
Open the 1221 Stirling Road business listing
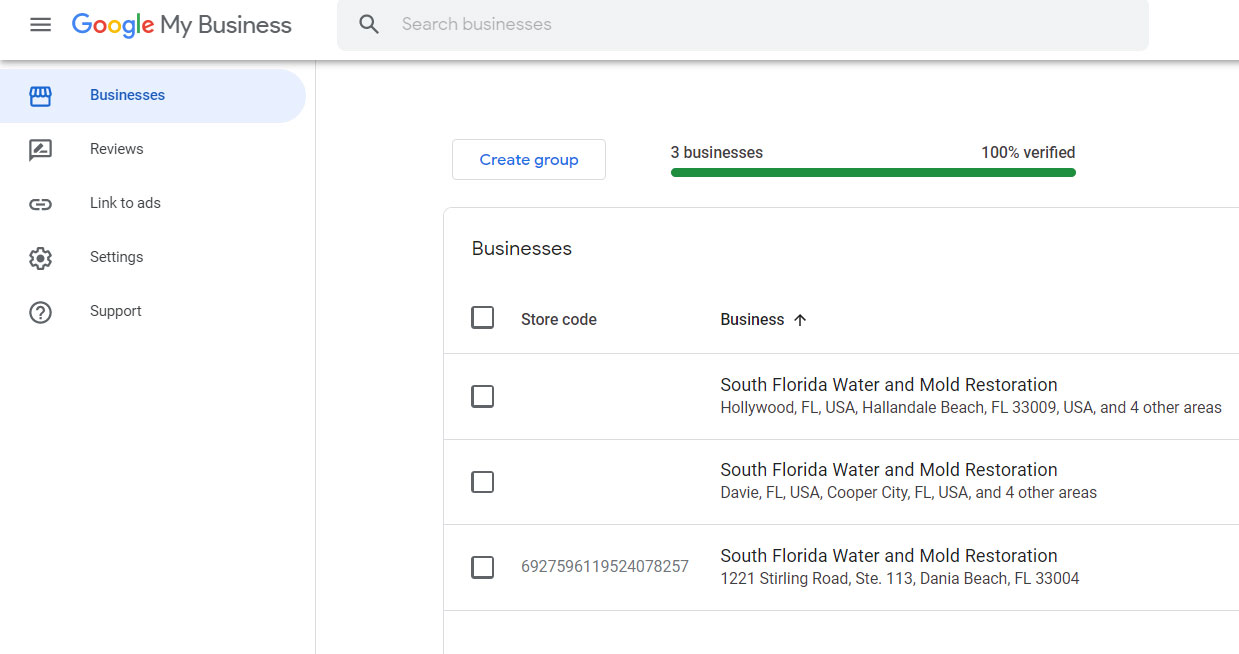coord(888,556)
